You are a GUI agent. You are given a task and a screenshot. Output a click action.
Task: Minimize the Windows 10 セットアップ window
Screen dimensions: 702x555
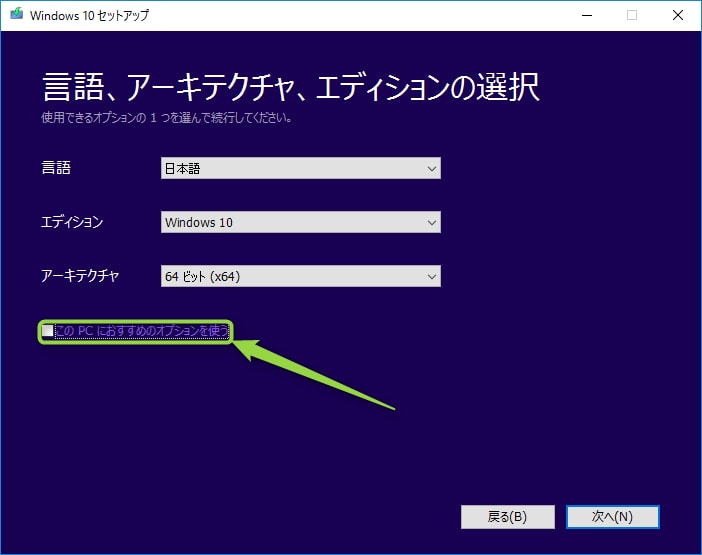(584, 16)
